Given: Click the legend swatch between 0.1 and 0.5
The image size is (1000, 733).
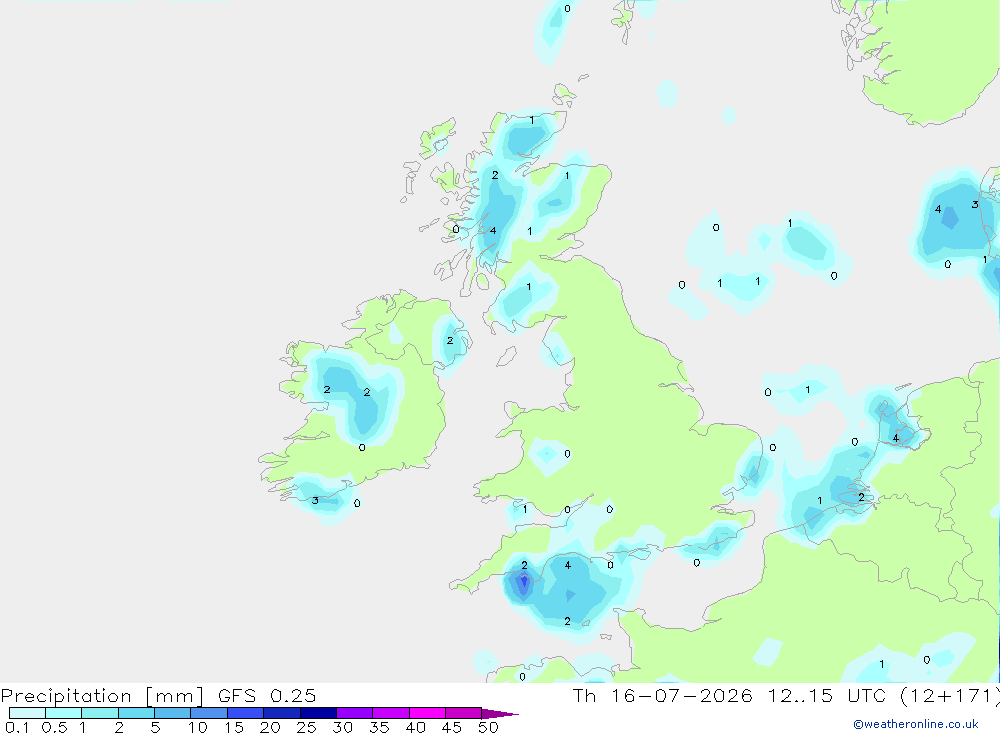Looking at the screenshot, I should (27, 713).
